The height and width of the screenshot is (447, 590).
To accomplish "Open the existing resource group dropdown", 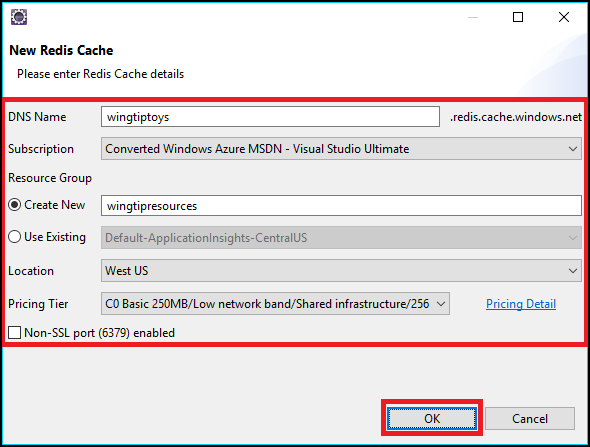I will 341,237.
